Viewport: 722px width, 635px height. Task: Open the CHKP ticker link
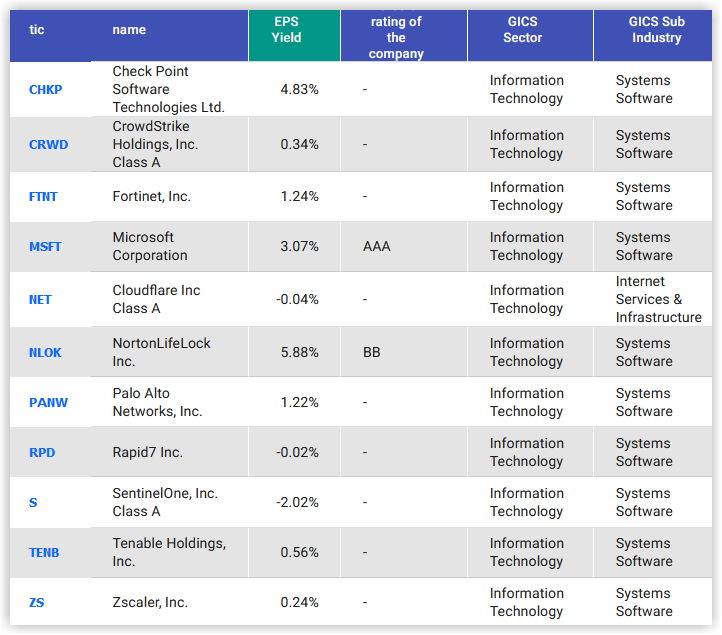click(x=45, y=89)
